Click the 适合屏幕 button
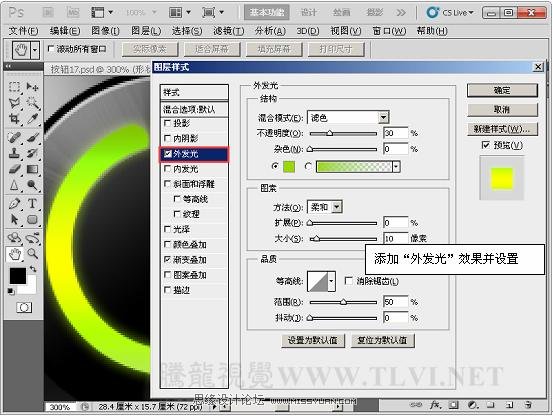This screenshot has height=416, width=553. click(212, 49)
